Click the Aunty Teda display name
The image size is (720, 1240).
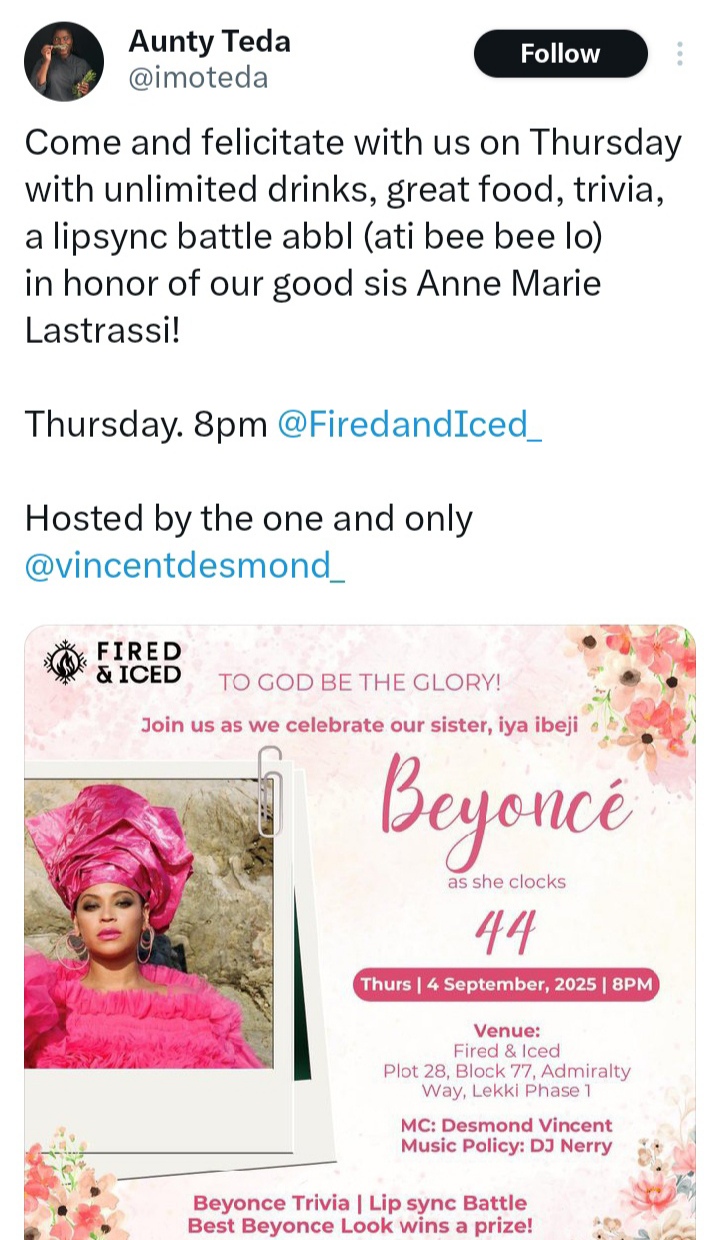[209, 41]
